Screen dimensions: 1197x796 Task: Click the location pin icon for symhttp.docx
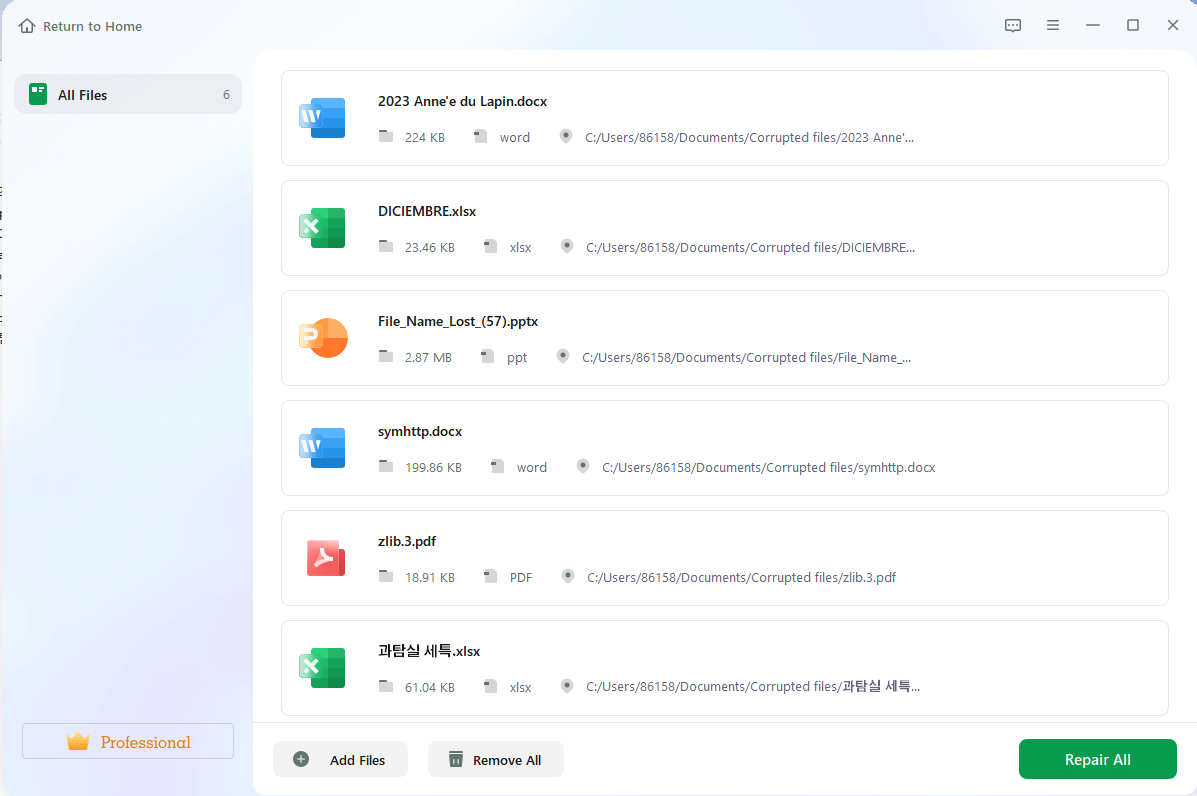pyautogui.click(x=583, y=467)
